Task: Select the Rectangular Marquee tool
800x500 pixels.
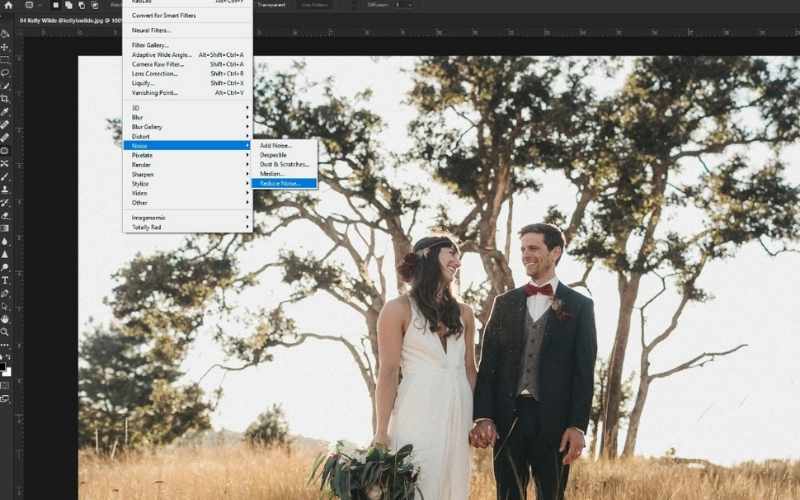Action: [x=5, y=60]
